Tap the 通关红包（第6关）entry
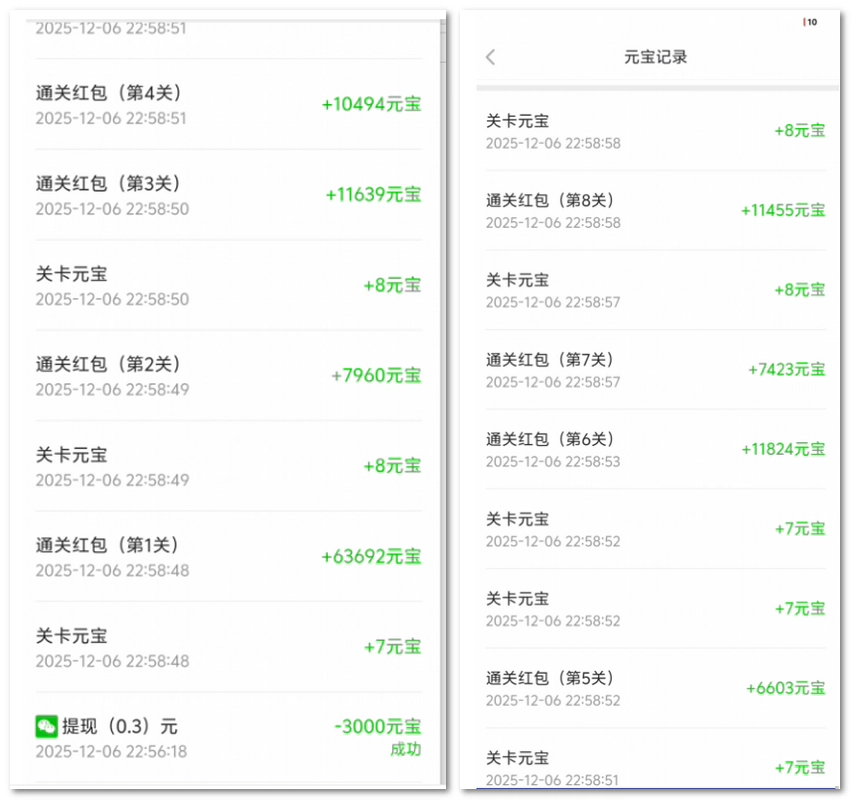851x800 pixels. pos(550,440)
